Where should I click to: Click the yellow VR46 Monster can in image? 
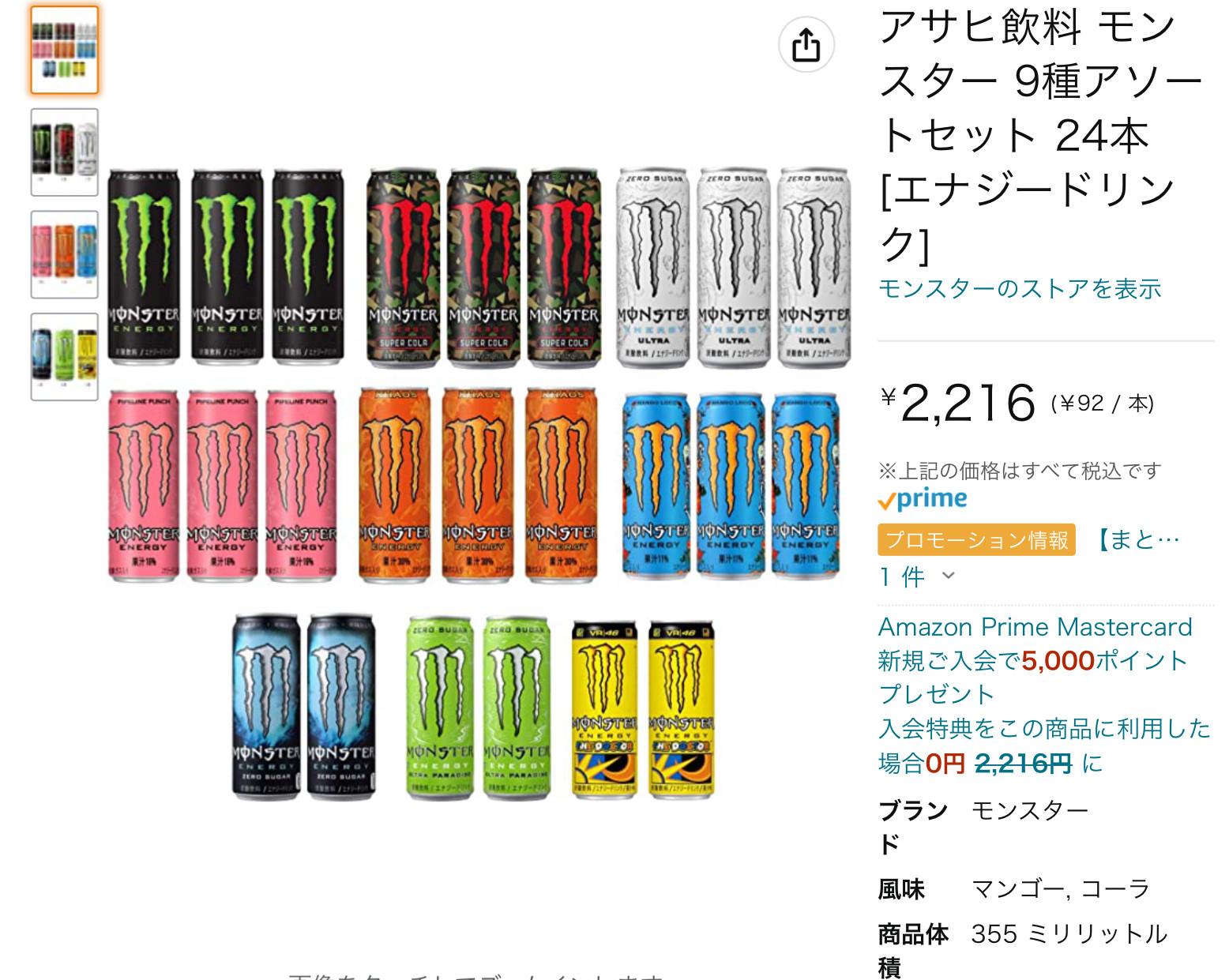[x=604, y=709]
